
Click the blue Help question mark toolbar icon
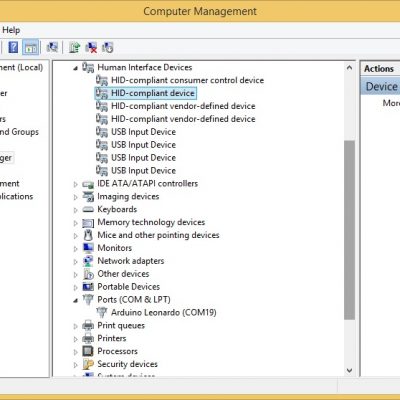click(x=13, y=47)
